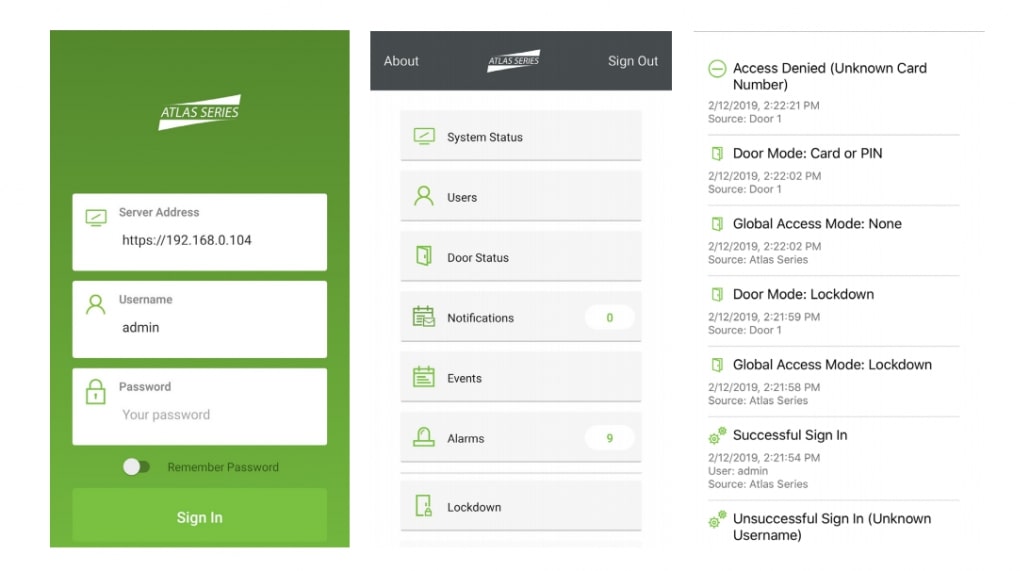Click the Access Denied circle icon
This screenshot has height=571, width=1030.
(716, 69)
